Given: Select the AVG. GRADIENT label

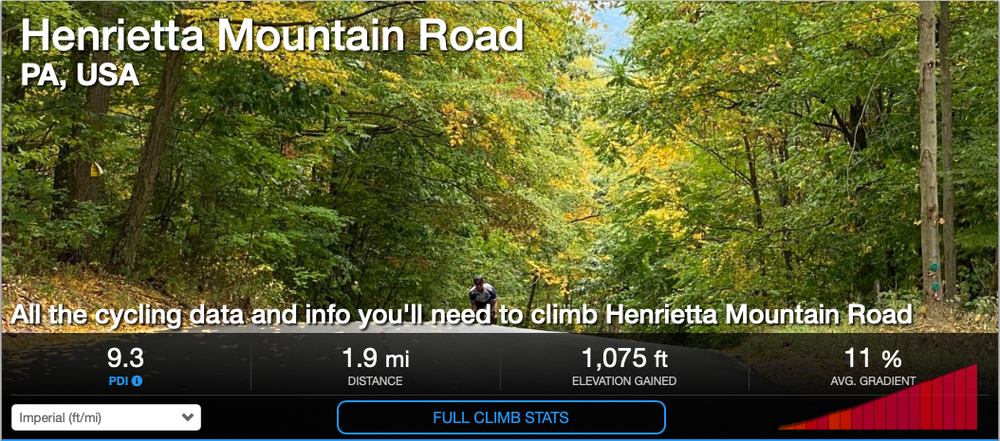Looking at the screenshot, I should coord(872,382).
